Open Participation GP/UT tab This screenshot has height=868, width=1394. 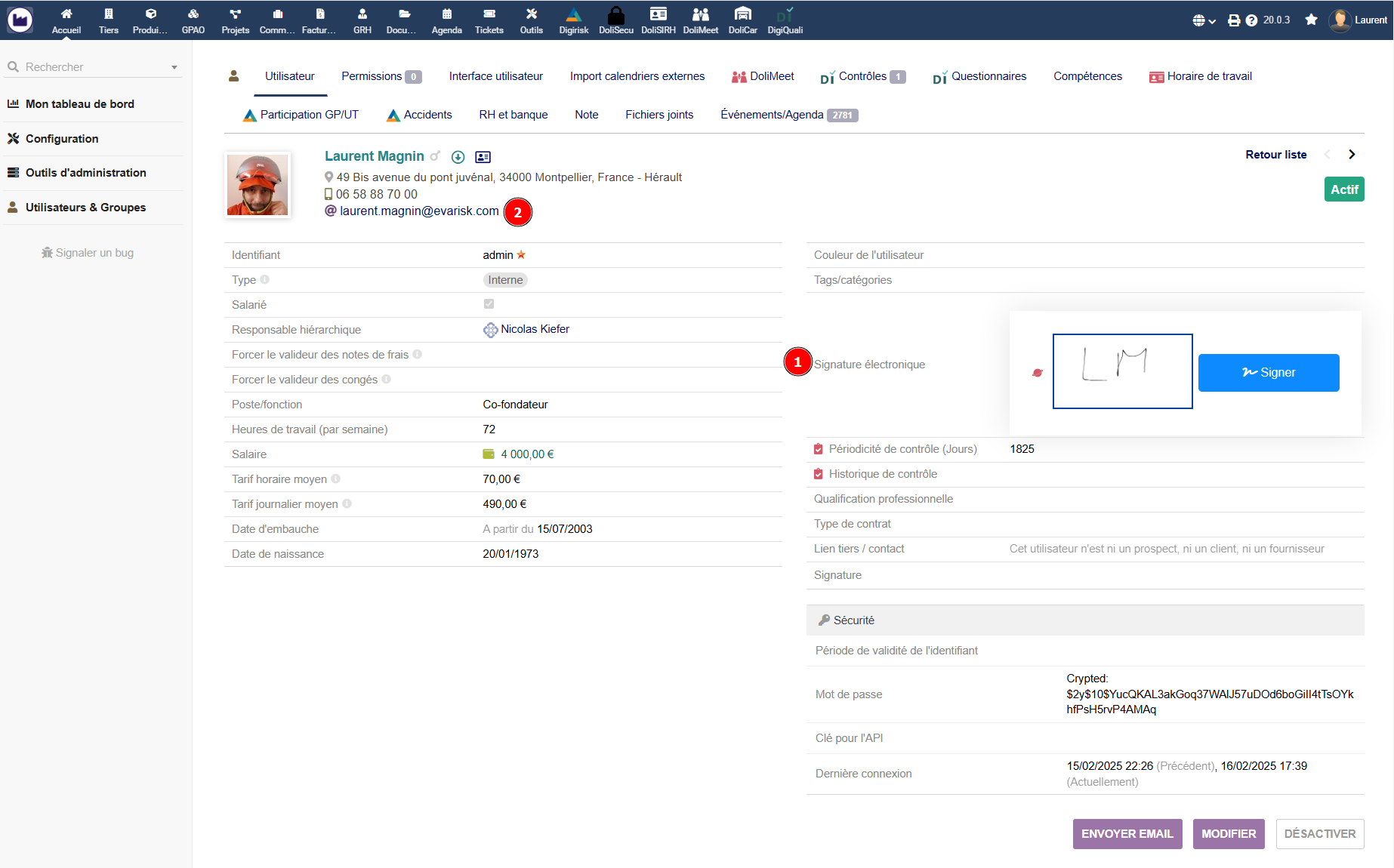click(301, 115)
